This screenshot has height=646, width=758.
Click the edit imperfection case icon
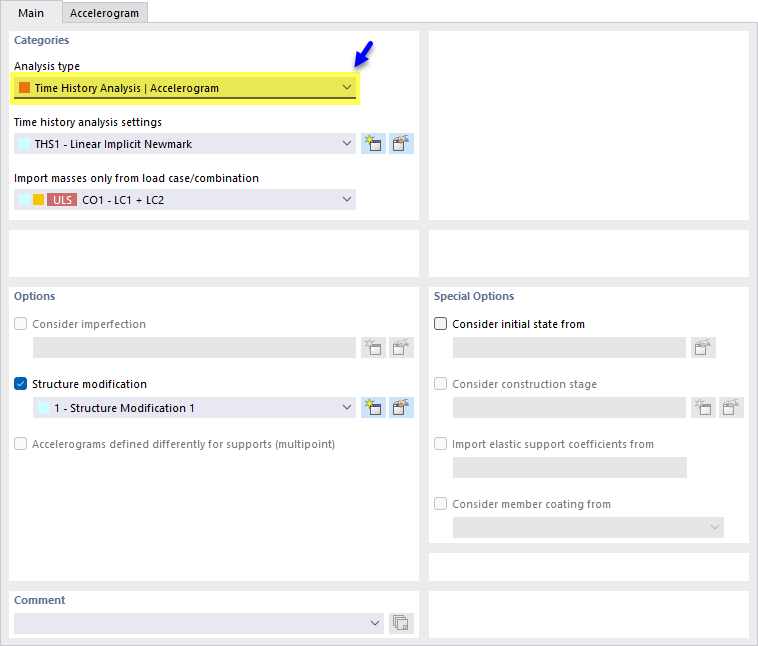401,347
